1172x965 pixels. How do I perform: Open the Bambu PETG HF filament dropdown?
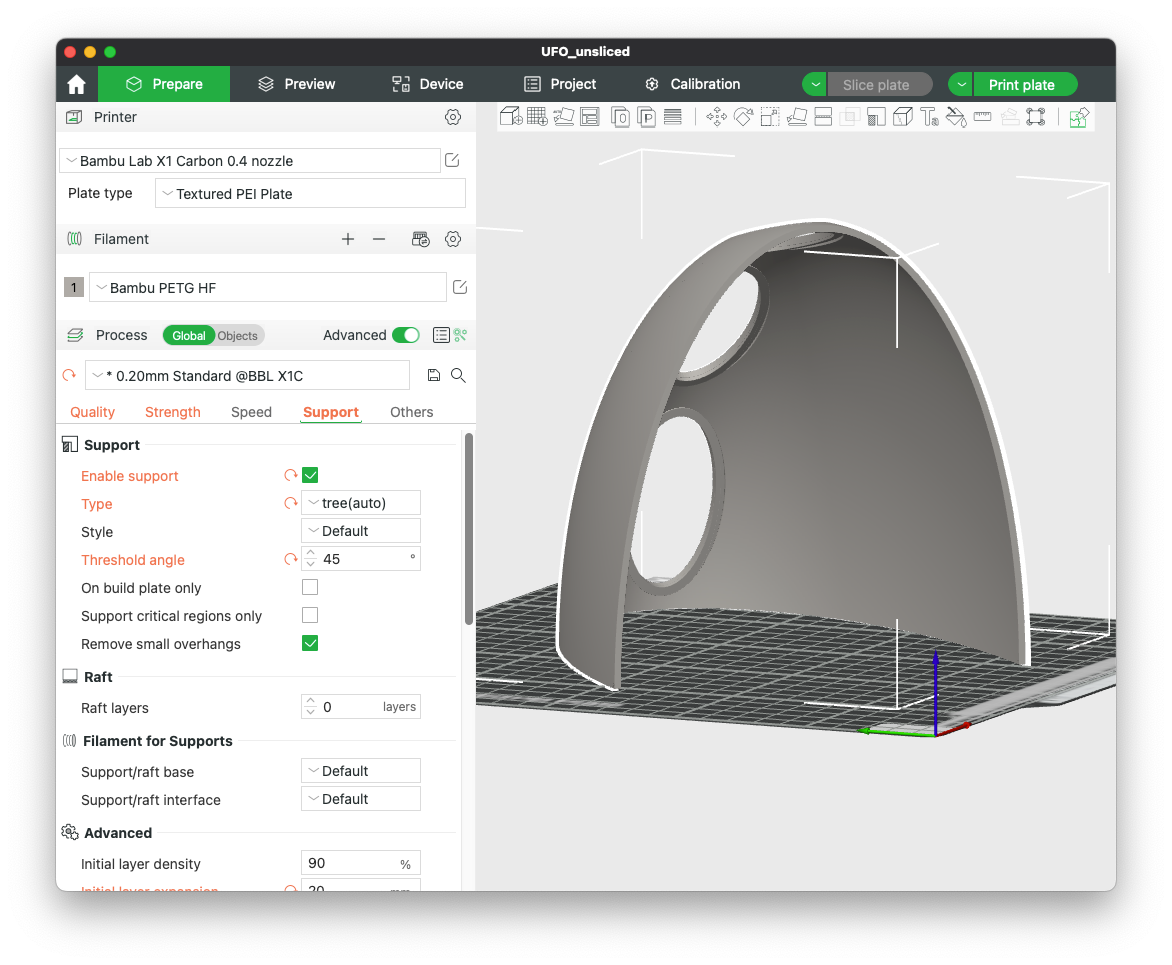(268, 288)
